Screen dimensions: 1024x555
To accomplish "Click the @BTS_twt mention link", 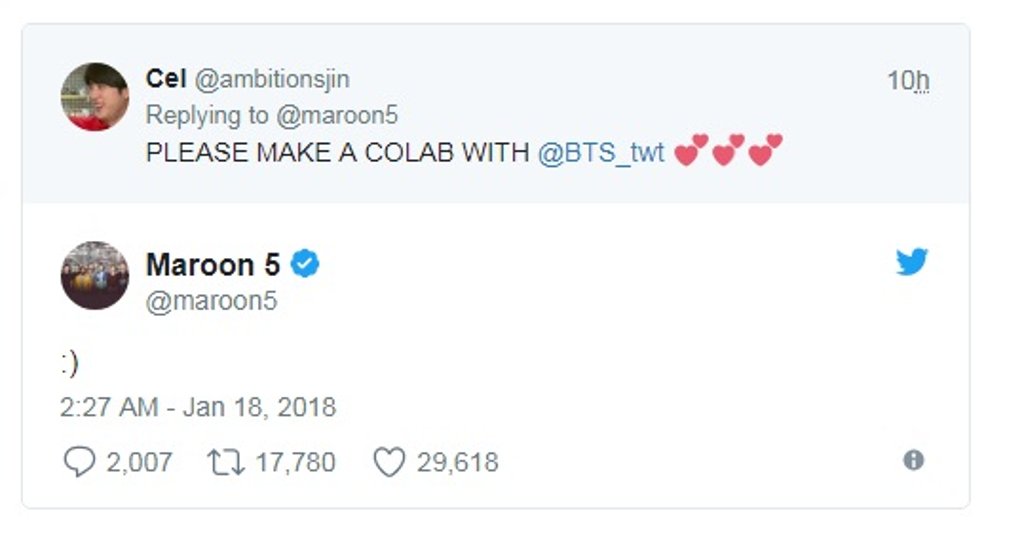I will pyautogui.click(x=601, y=154).
